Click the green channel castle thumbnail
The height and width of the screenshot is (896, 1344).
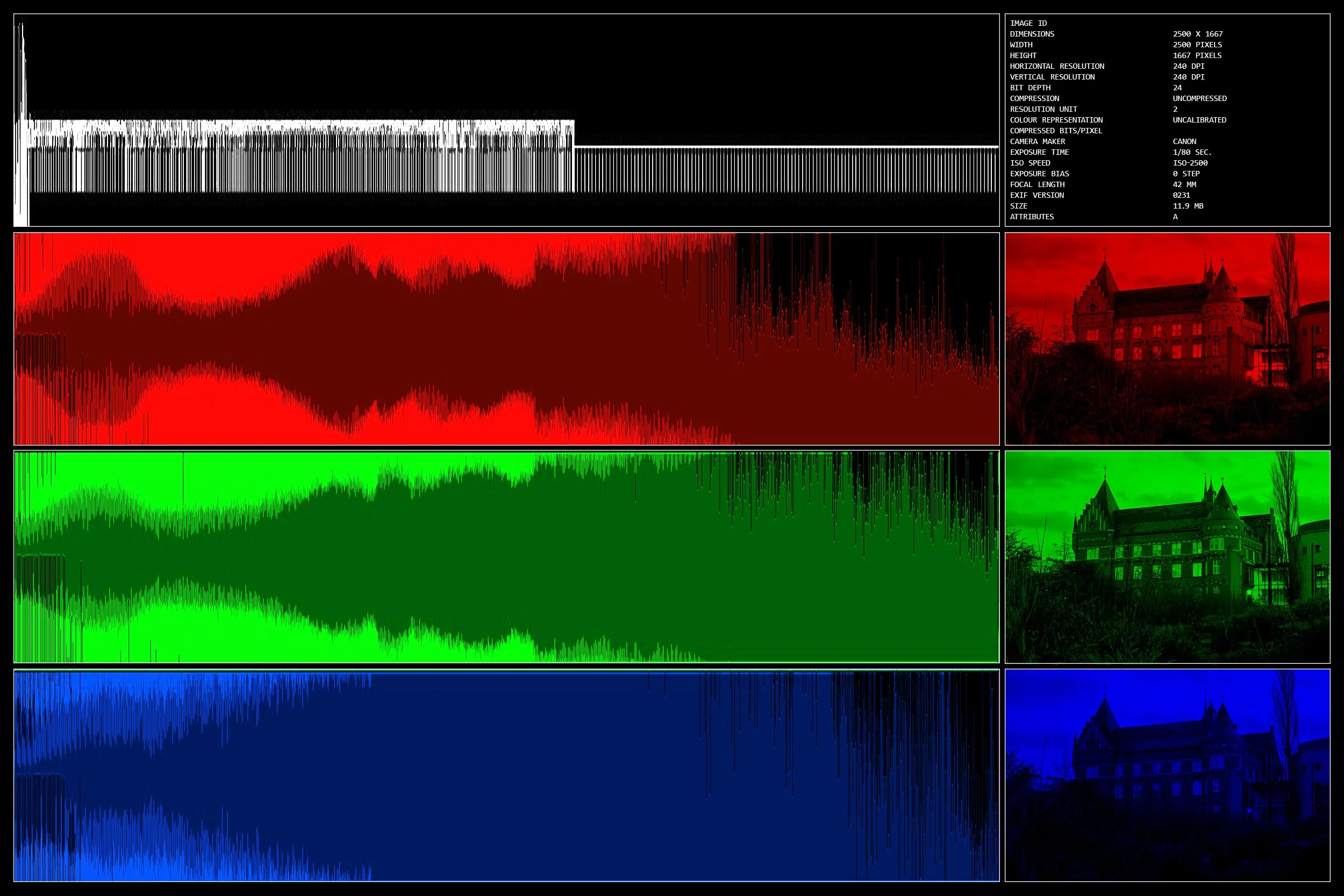pos(1167,556)
